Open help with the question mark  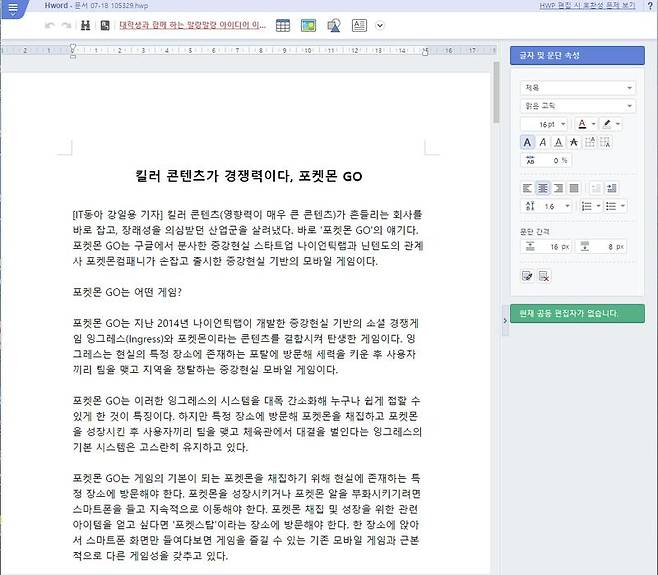[x=650, y=6]
